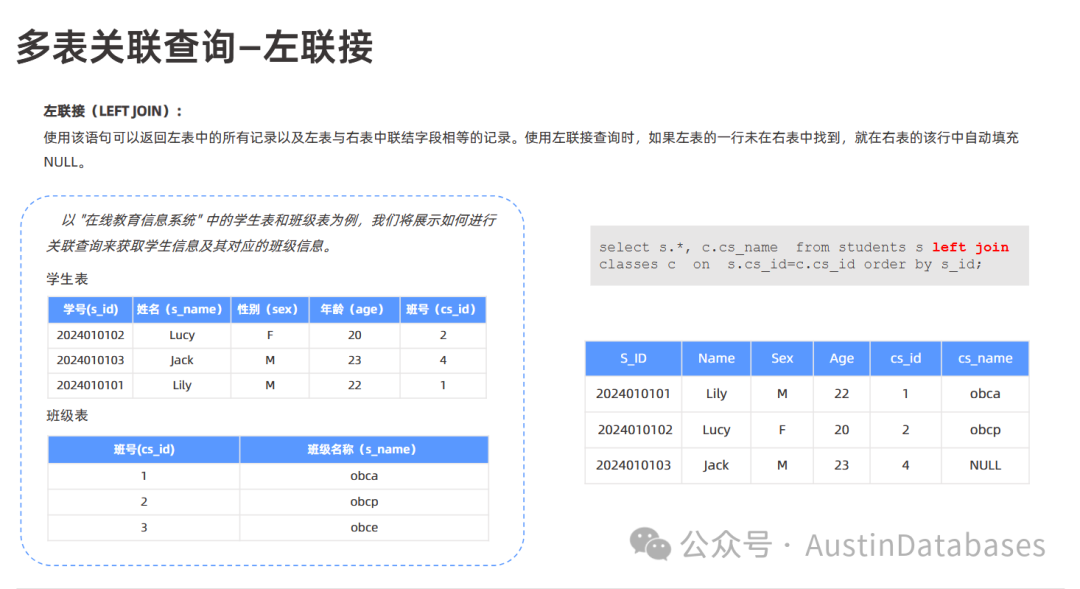Viewport: 1080px width, 589px height.
Task: Click obcp in the 班级表 table
Action: point(364,502)
